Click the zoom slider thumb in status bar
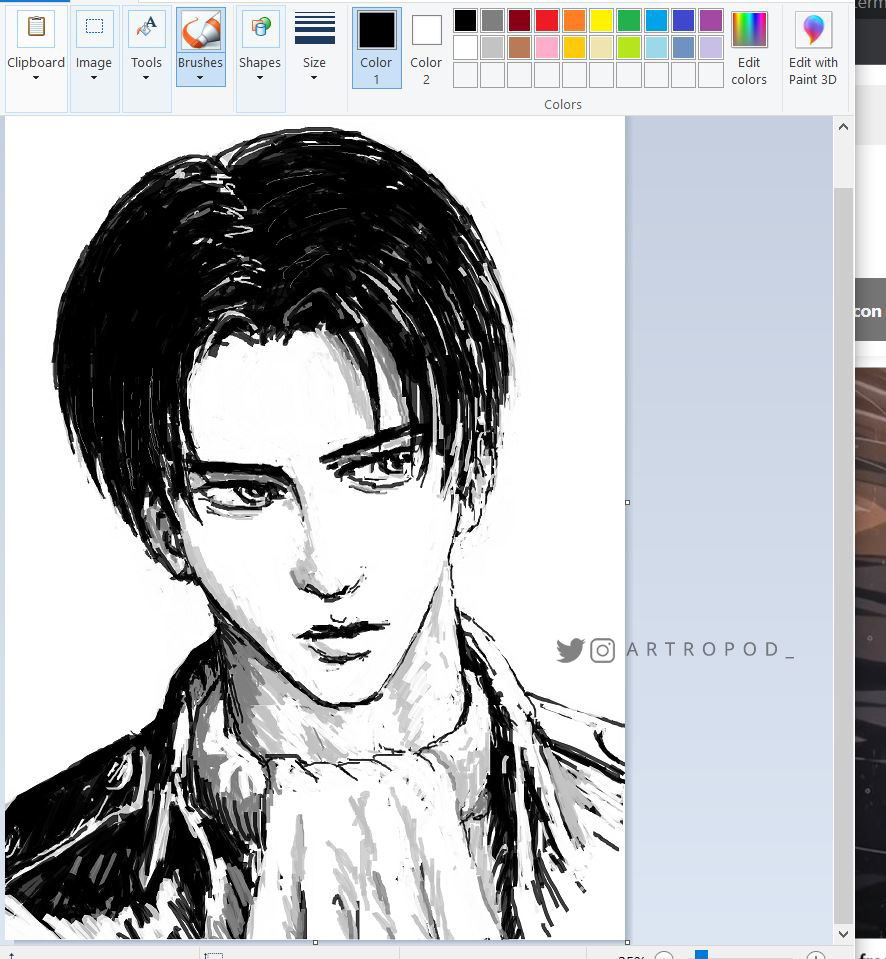This screenshot has height=959, width=886. coord(701,955)
